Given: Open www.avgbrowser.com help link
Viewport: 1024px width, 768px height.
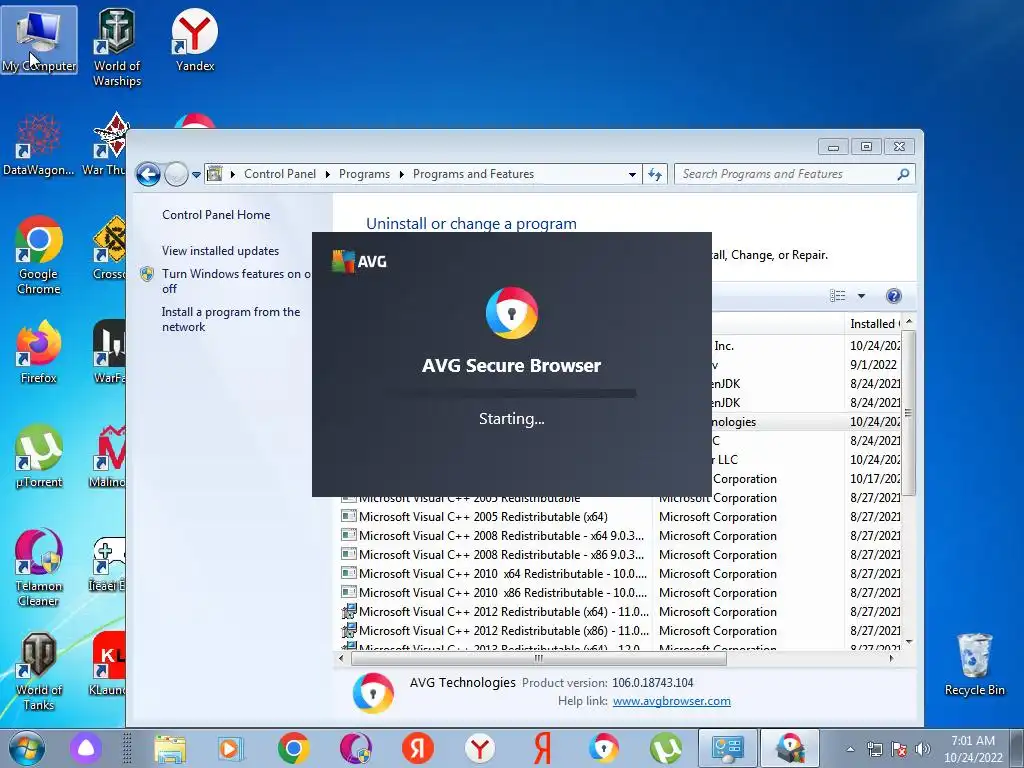Looking at the screenshot, I should [671, 701].
